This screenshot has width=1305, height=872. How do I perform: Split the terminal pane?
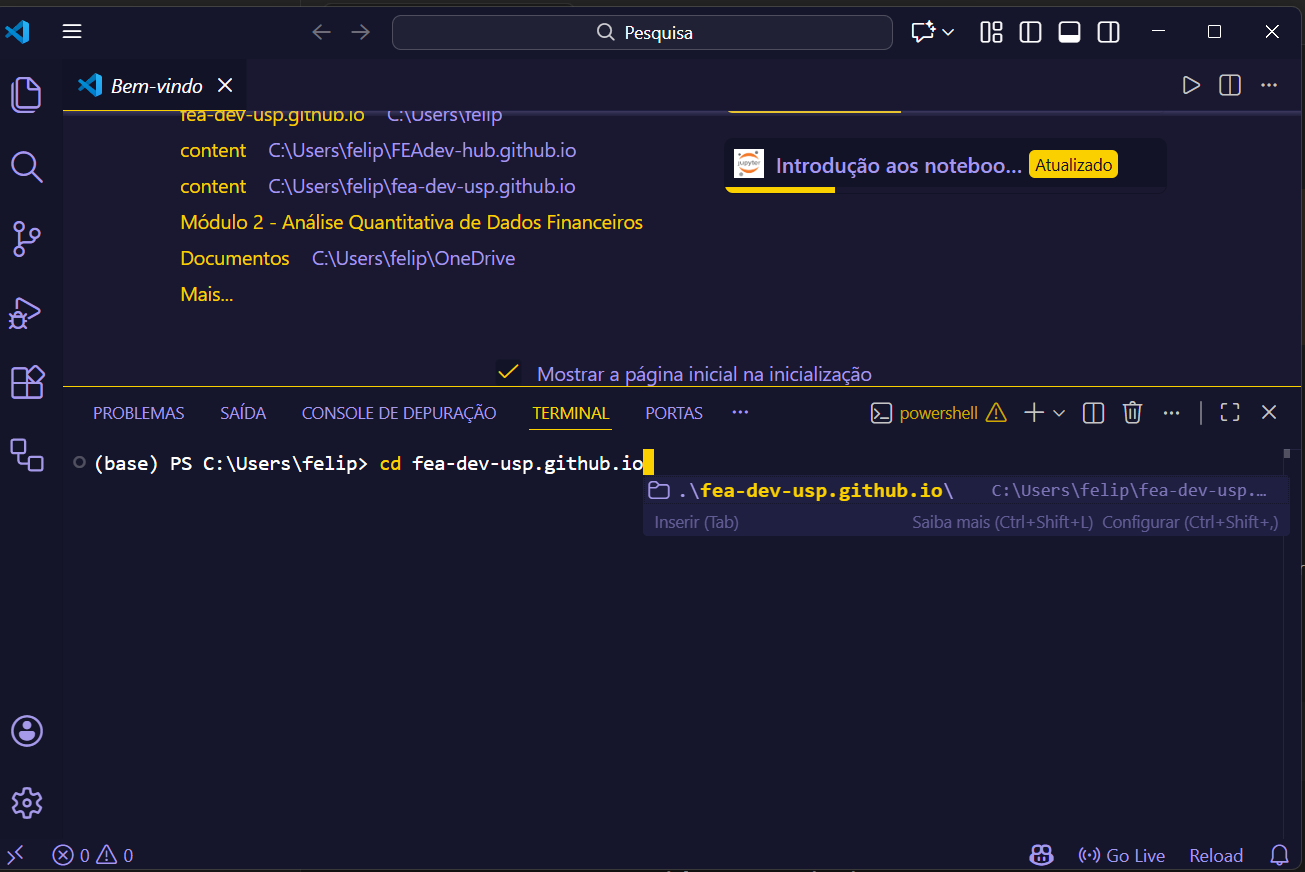1093,413
